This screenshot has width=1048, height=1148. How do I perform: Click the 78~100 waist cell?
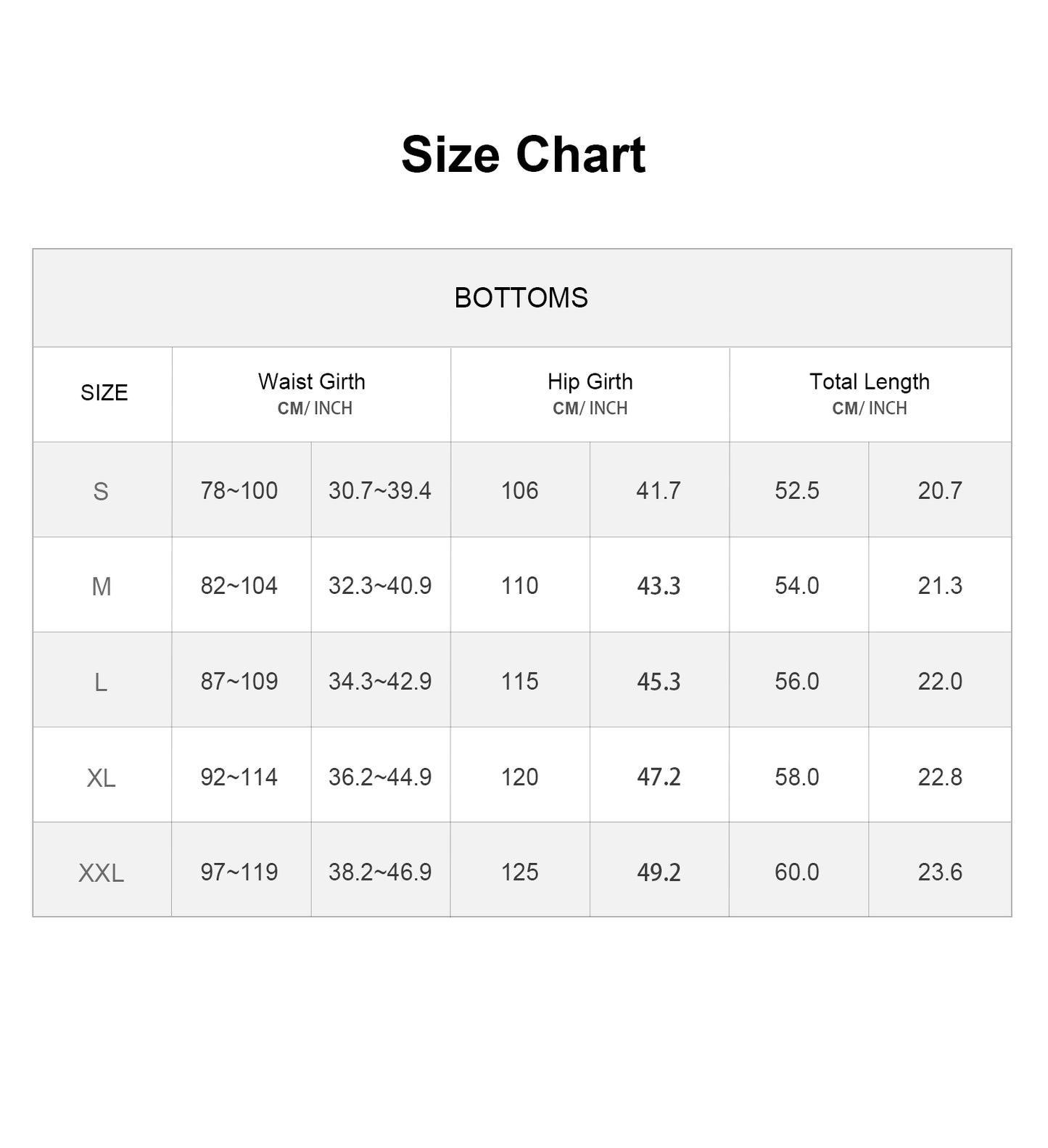(x=239, y=491)
